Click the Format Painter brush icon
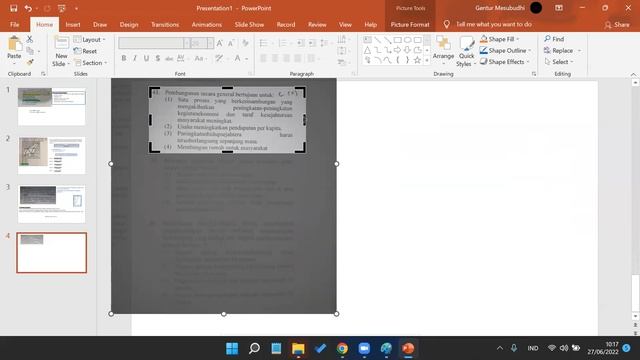640x360 pixels. coord(30,62)
